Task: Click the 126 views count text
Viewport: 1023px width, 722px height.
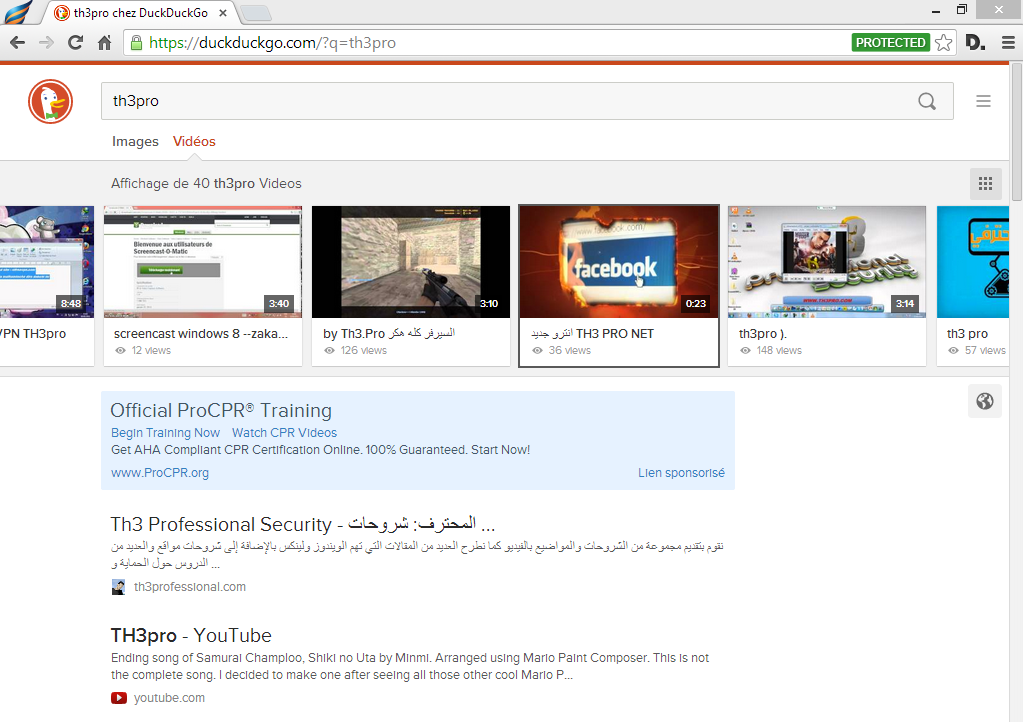Action: 363,351
